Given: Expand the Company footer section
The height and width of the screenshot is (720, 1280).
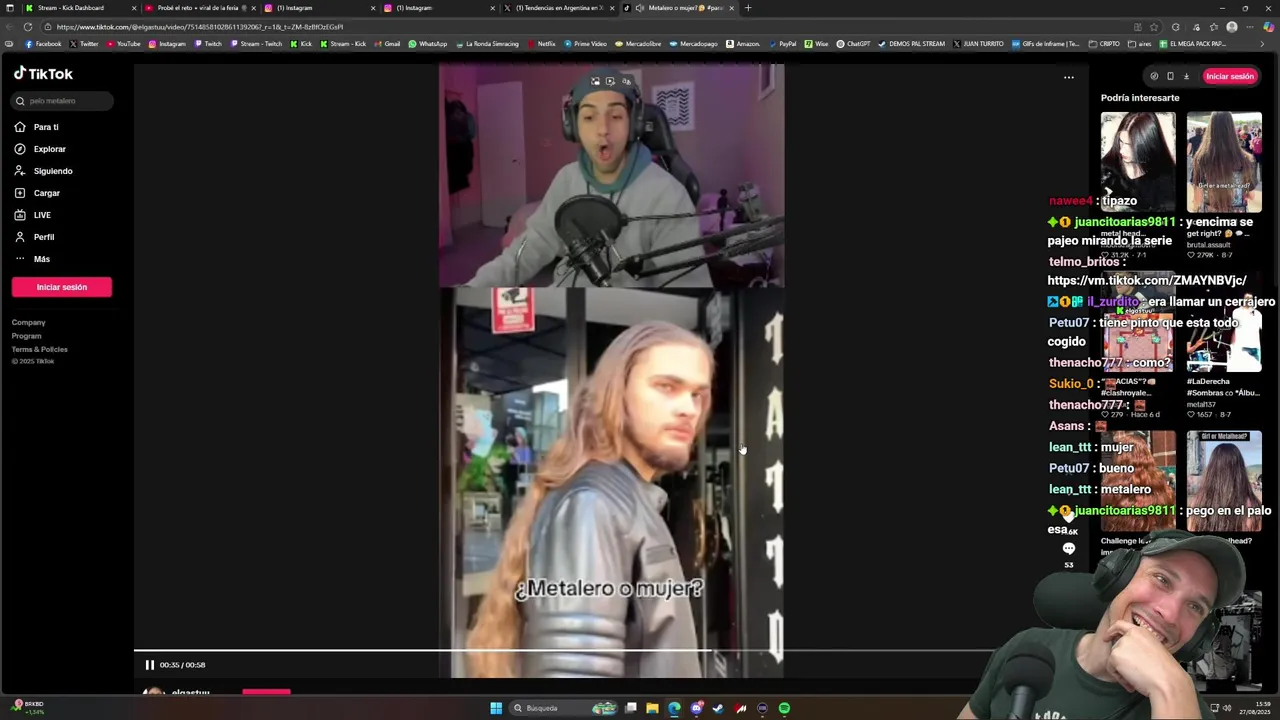Looking at the screenshot, I should pos(29,322).
